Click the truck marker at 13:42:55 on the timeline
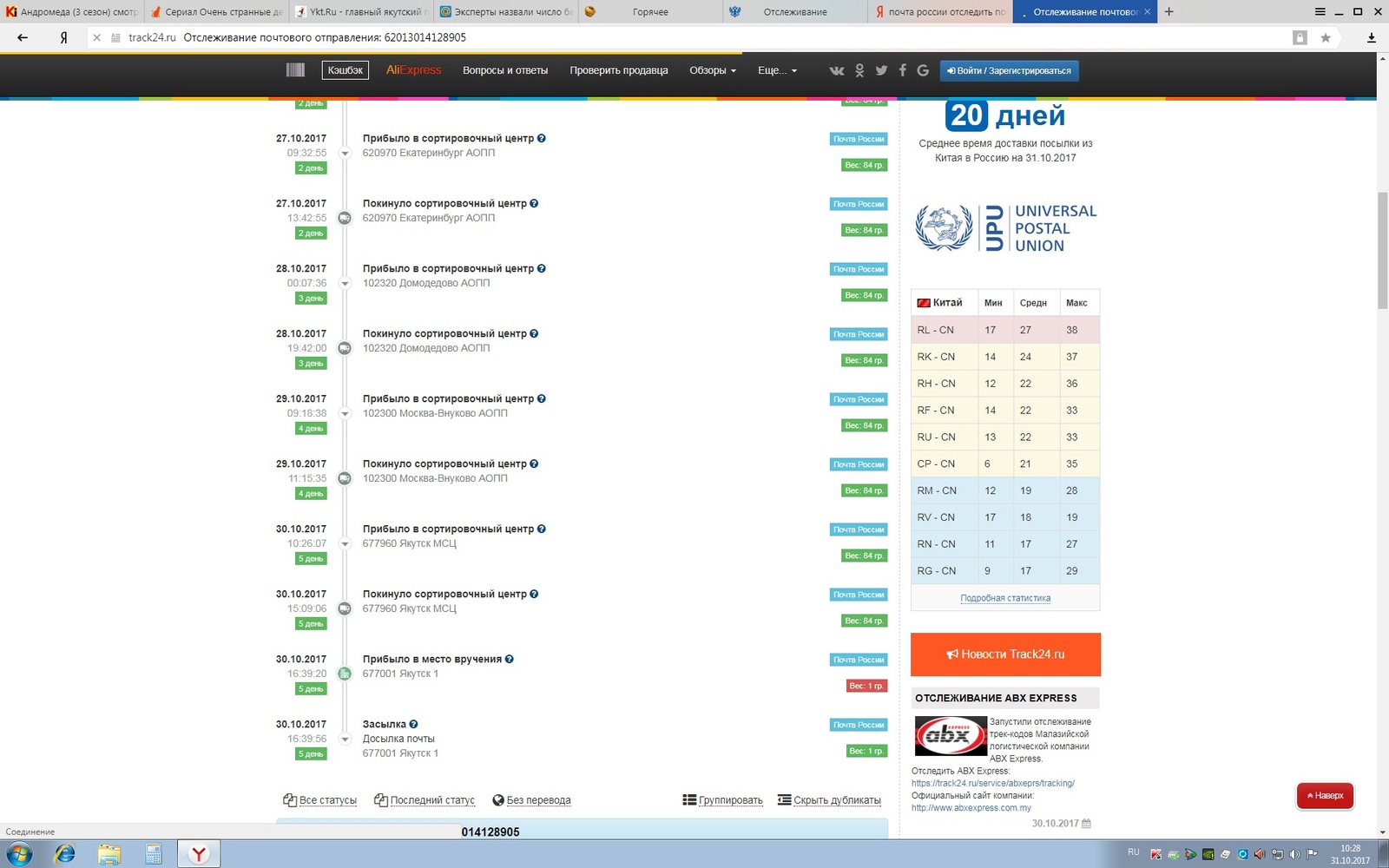Screen dimensions: 1389x868 point(345,218)
